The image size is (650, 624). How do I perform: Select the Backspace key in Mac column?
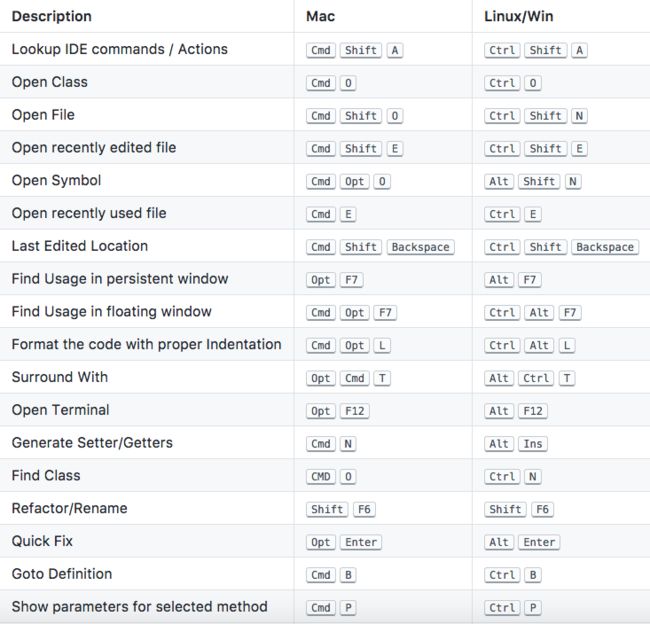click(420, 247)
